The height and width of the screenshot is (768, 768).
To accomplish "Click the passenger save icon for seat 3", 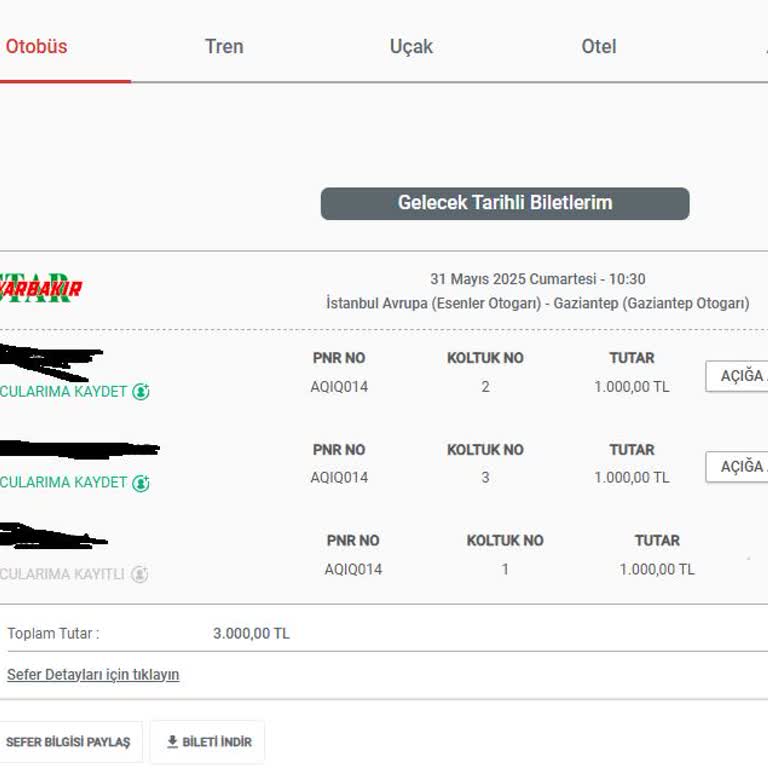I will point(141,483).
